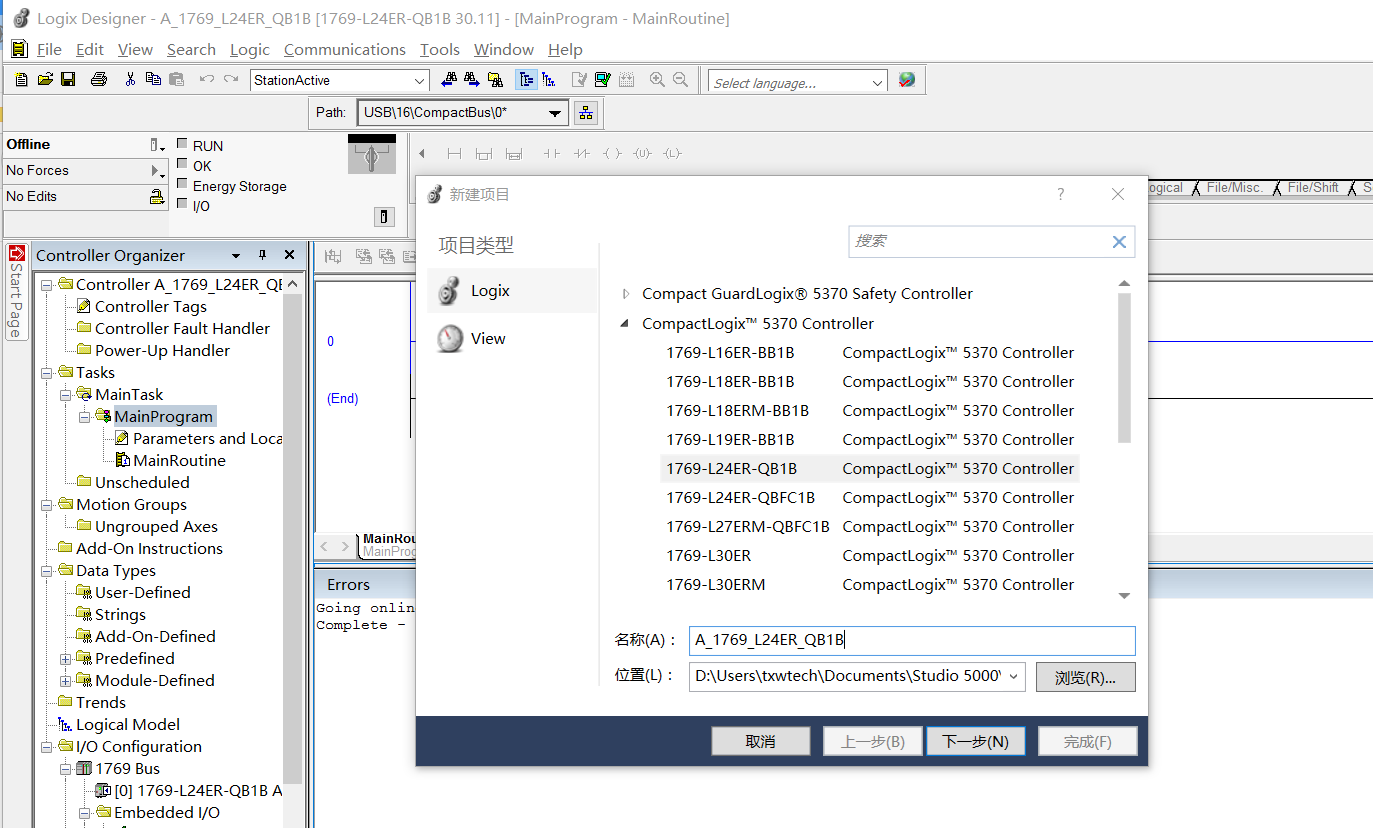The width and height of the screenshot is (1373, 828).
Task: Open the Communications menu
Action: coord(344,49)
